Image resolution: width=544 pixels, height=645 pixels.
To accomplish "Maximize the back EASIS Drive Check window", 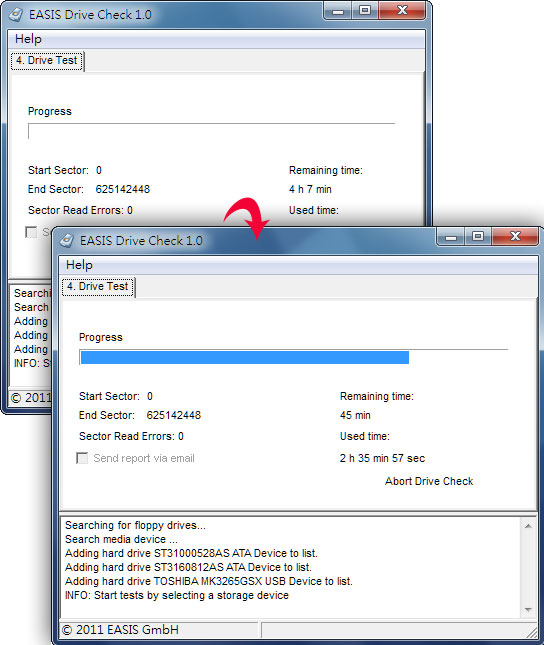I will (365, 11).
